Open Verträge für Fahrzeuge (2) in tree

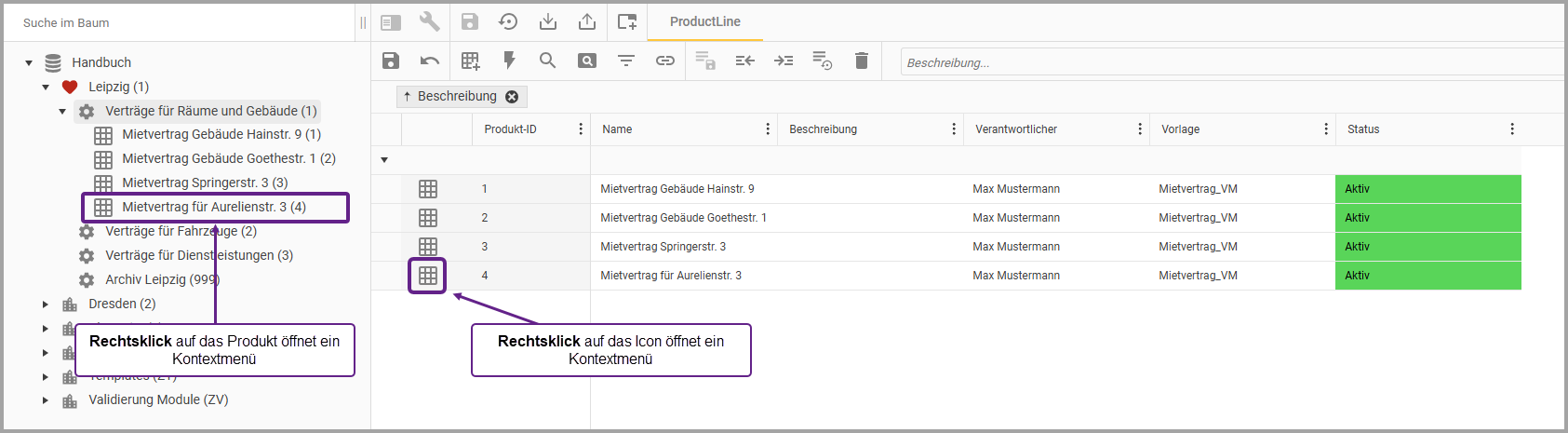pos(181,231)
